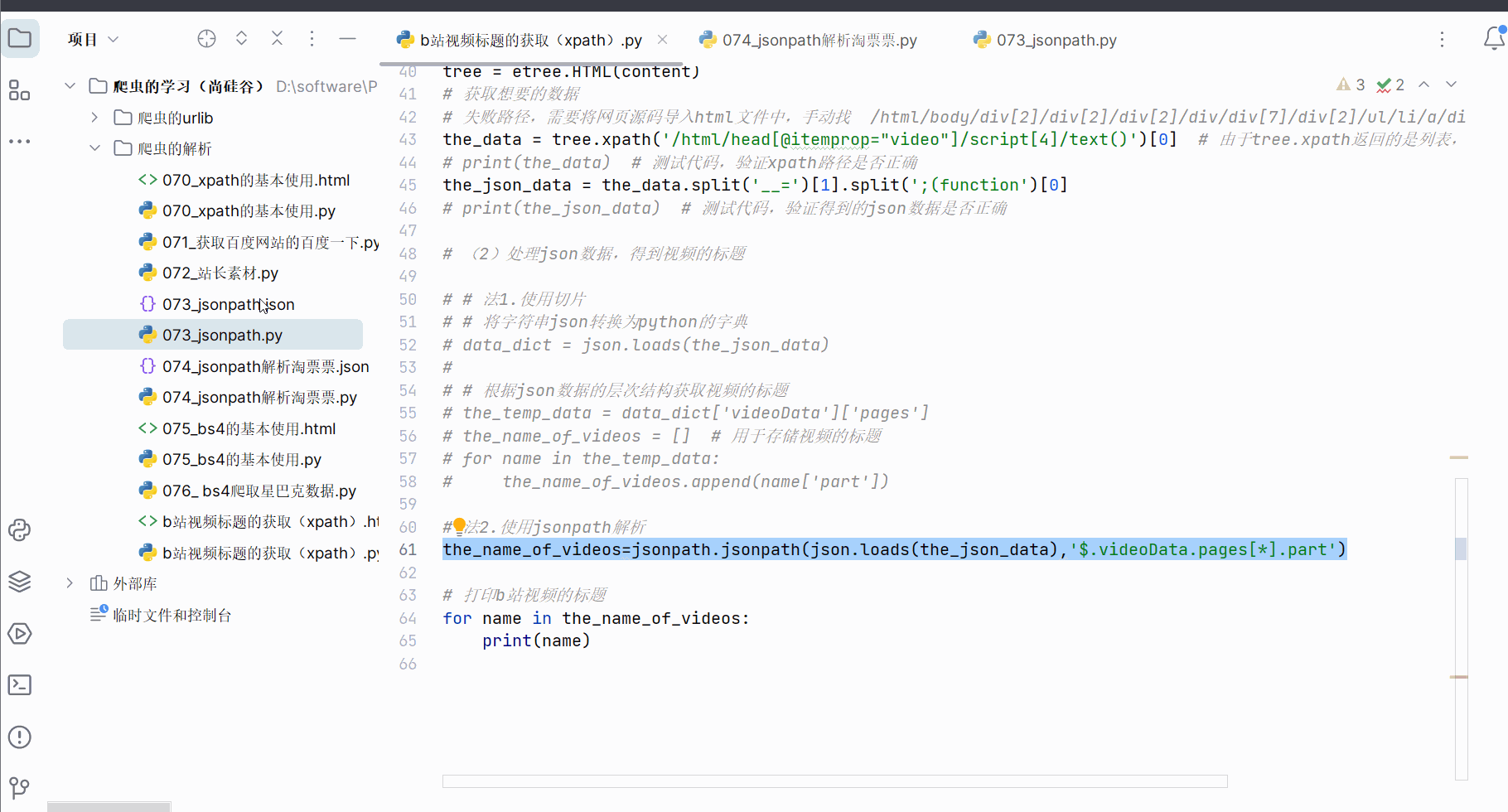
Task: Open the Run tool window
Action: (20, 634)
